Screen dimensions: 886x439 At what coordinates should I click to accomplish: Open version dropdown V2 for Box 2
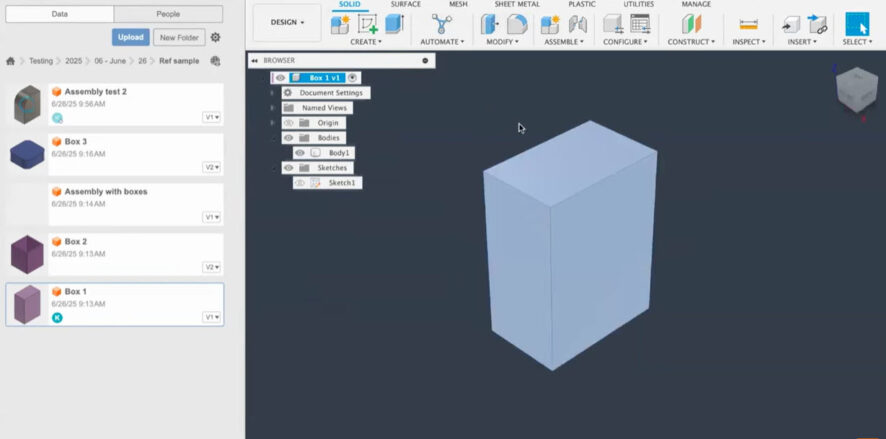coord(212,267)
